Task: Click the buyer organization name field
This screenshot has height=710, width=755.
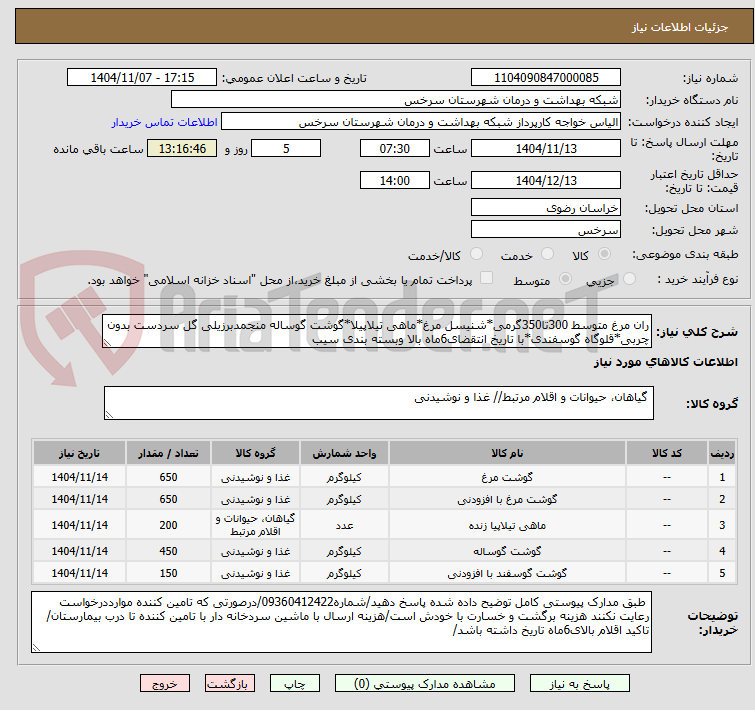Action: (396, 100)
